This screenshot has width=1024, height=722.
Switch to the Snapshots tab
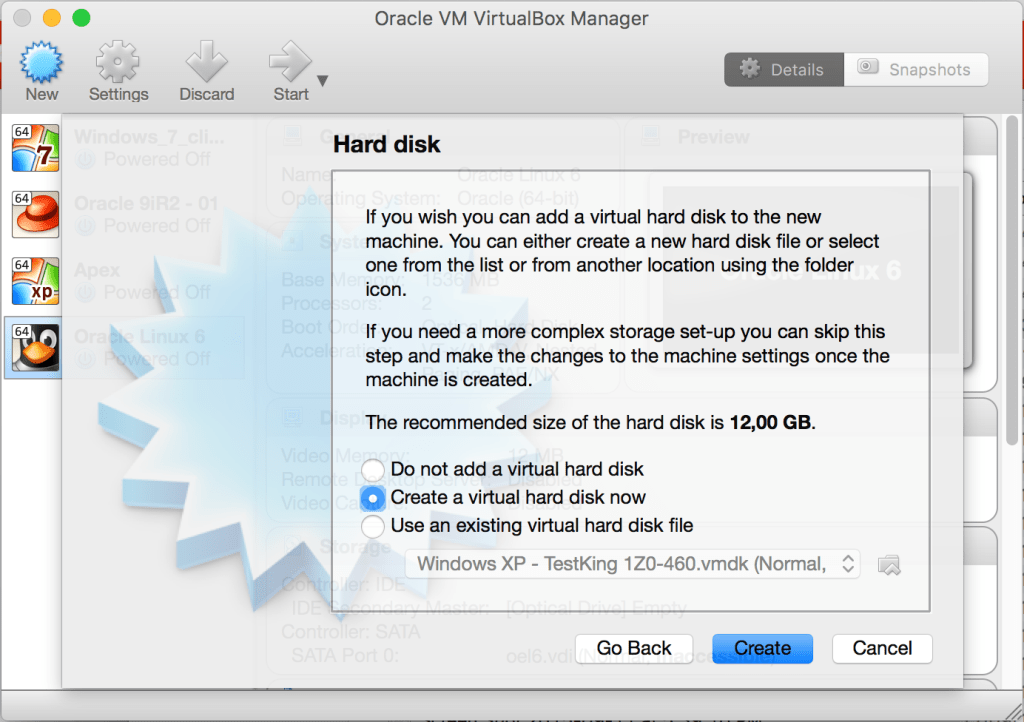pos(916,69)
